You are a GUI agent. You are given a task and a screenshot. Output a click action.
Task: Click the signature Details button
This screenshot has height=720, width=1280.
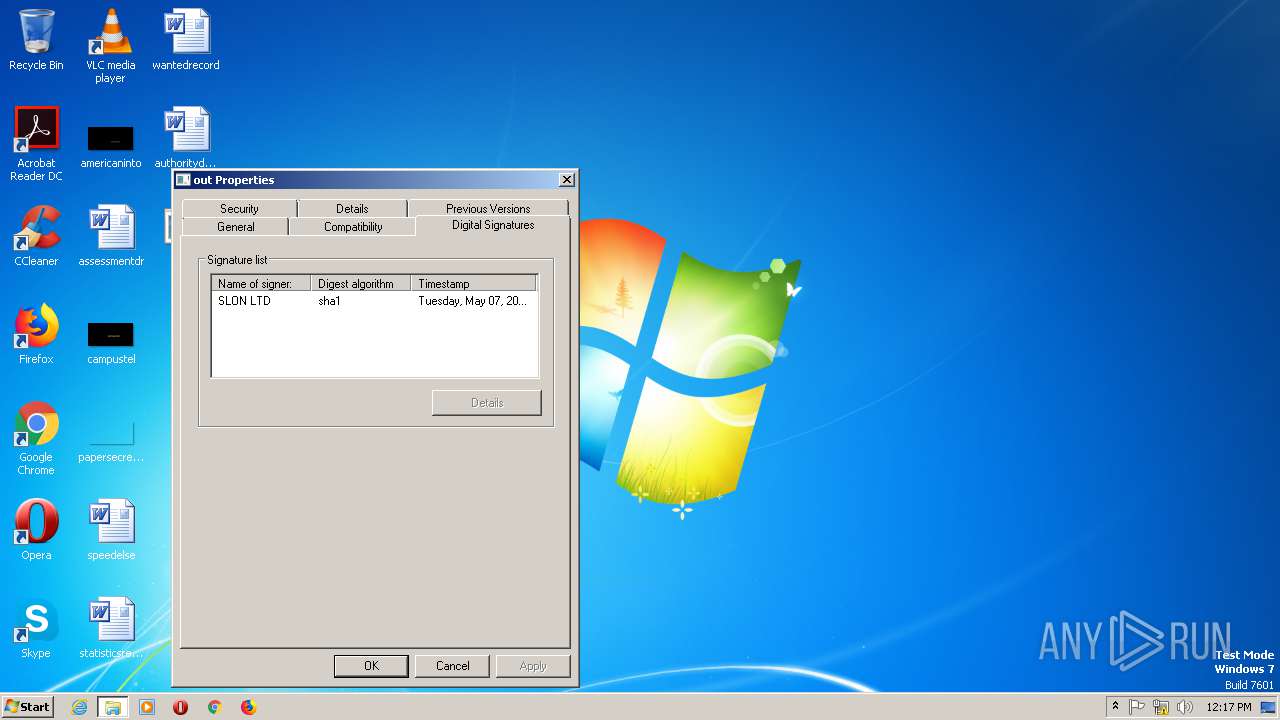pos(487,403)
